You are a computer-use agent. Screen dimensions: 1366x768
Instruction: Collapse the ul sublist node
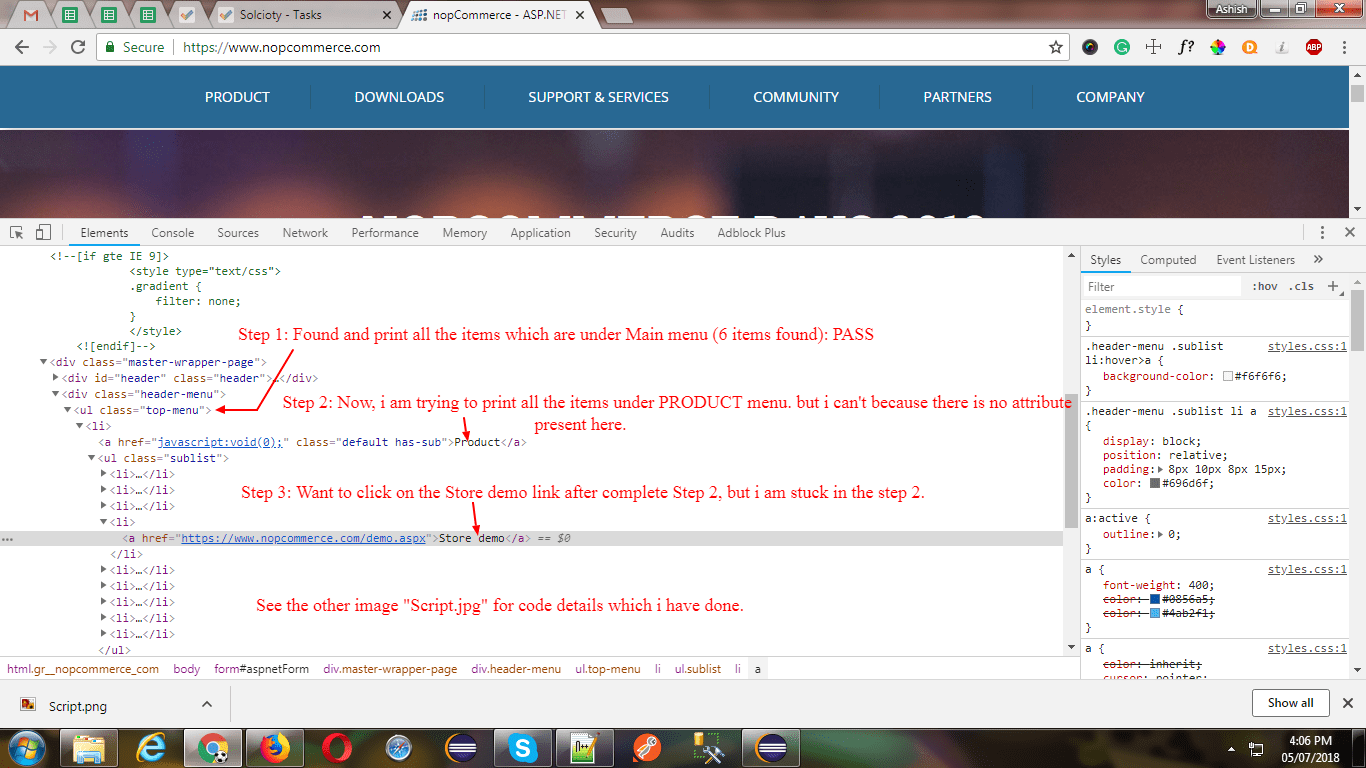coord(92,458)
